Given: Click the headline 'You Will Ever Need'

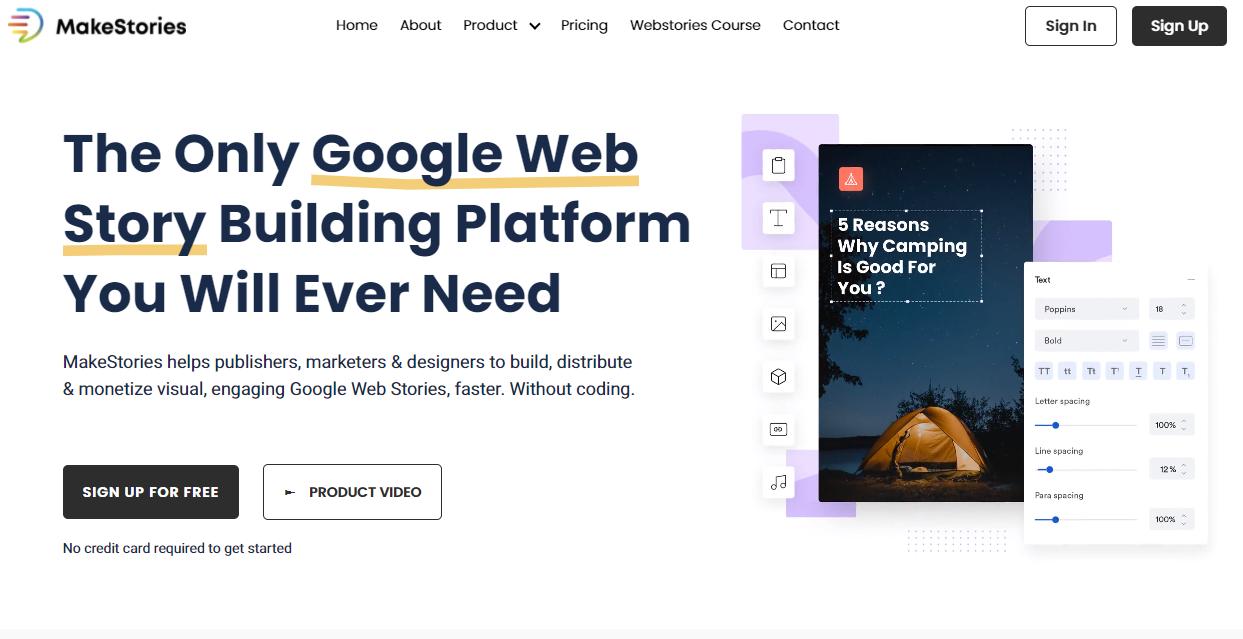Looking at the screenshot, I should point(312,294).
